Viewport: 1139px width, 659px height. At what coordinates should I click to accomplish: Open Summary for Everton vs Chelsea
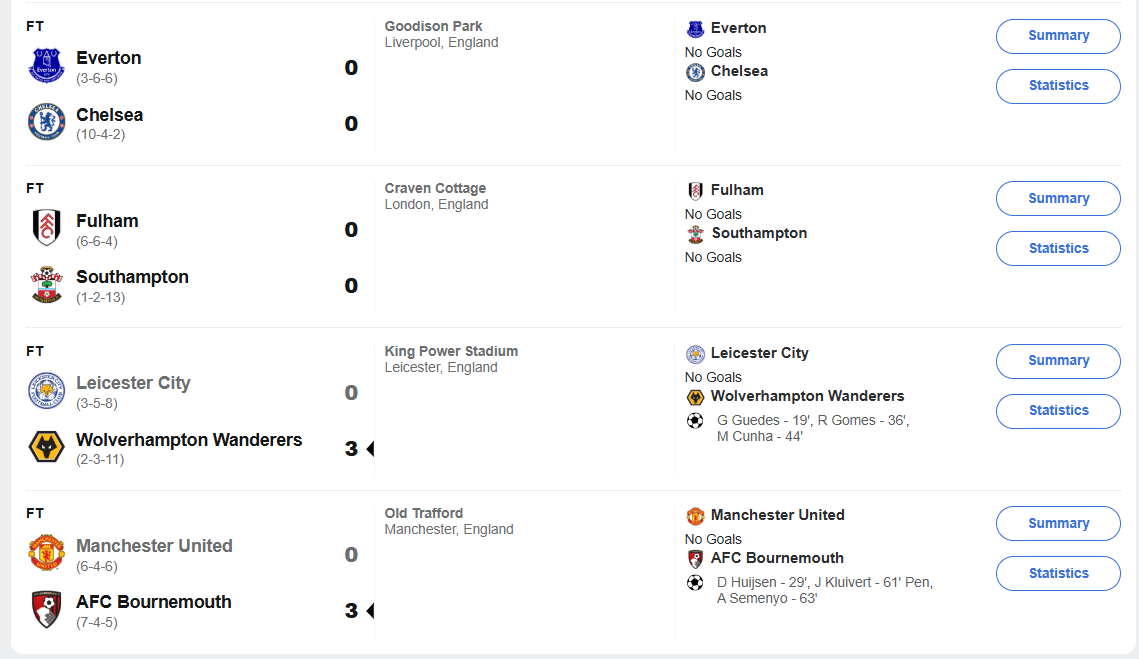1058,36
